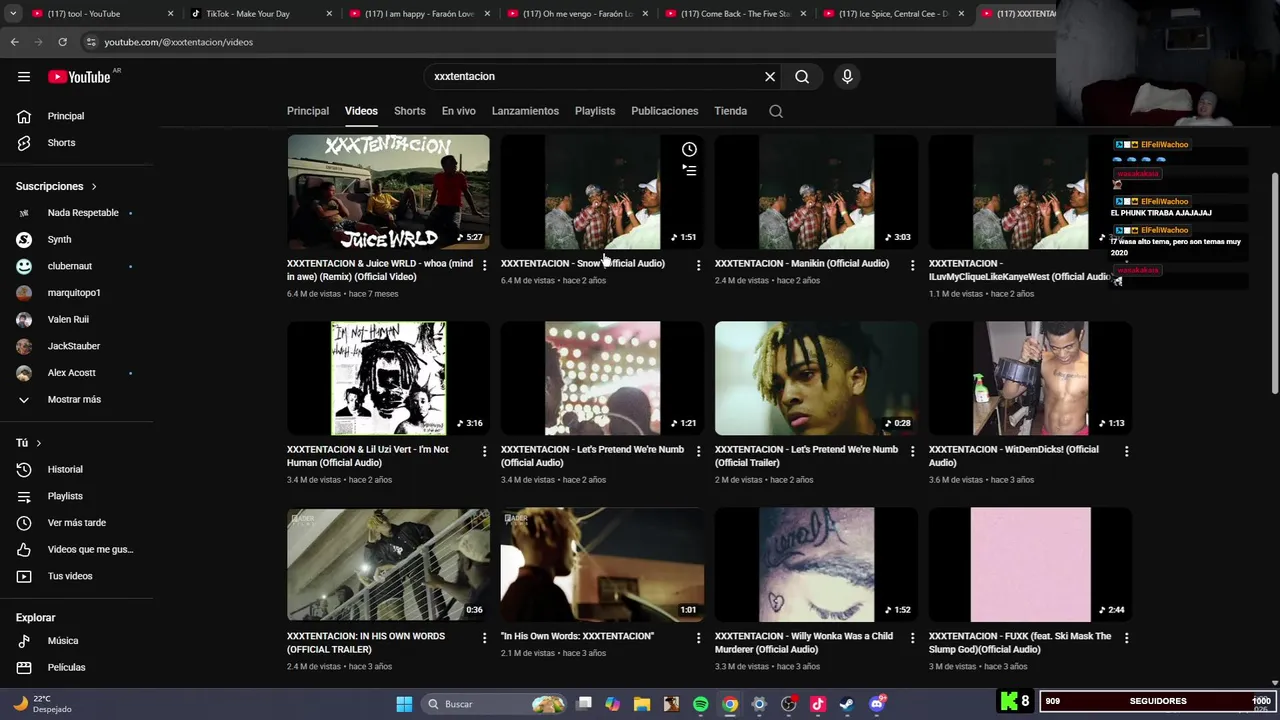Open Ver más tarde list

tap(77, 523)
